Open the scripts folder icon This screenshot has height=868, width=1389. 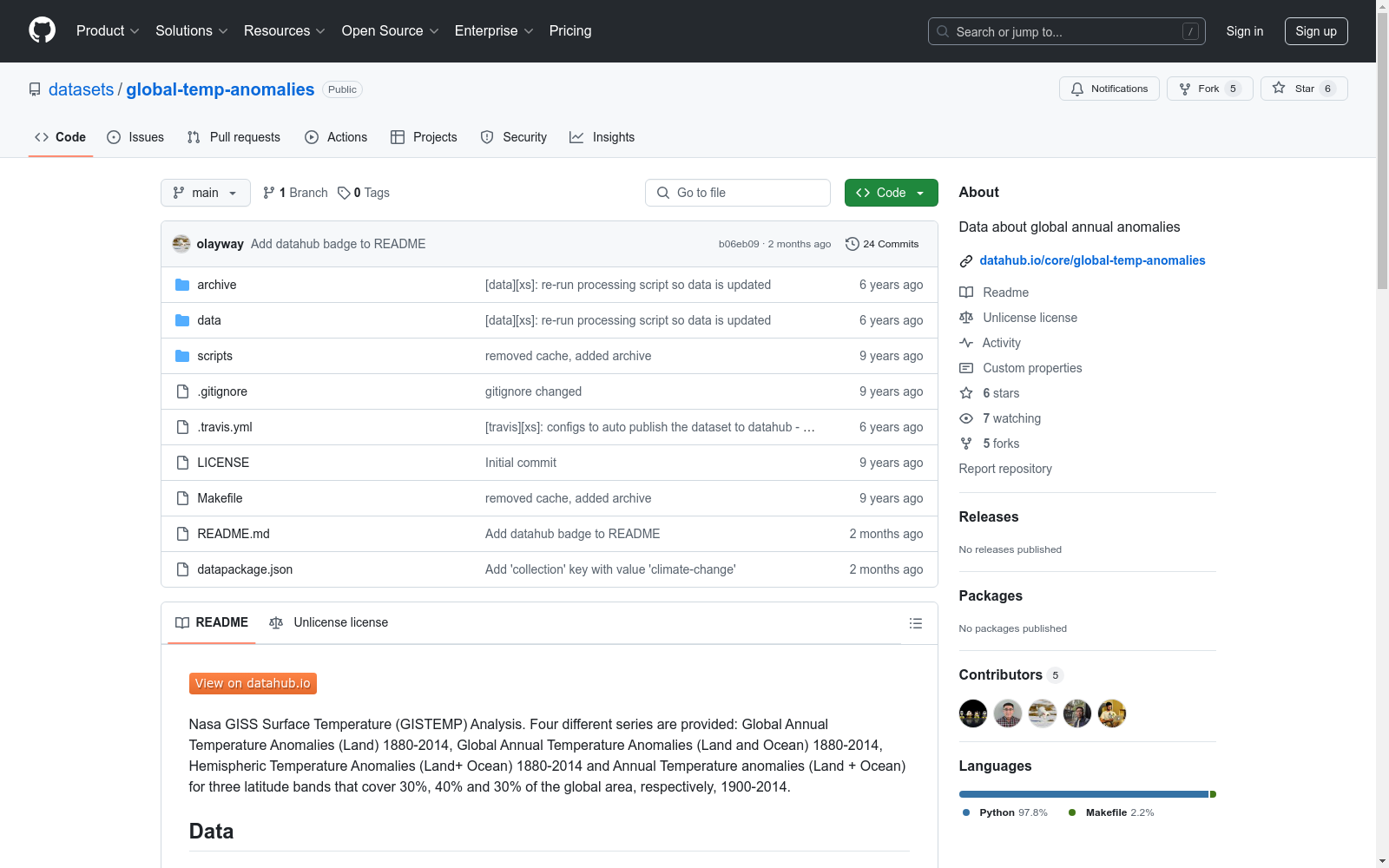[x=182, y=356]
